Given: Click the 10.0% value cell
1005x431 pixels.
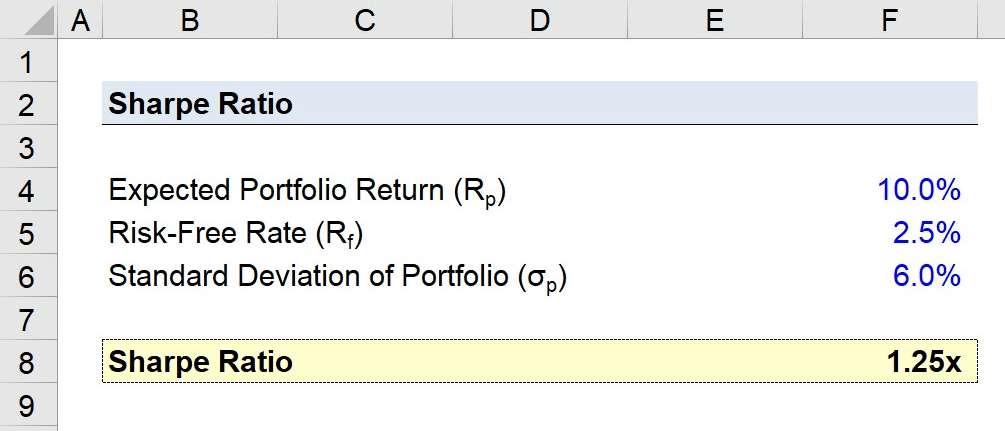Looking at the screenshot, I should (890, 190).
